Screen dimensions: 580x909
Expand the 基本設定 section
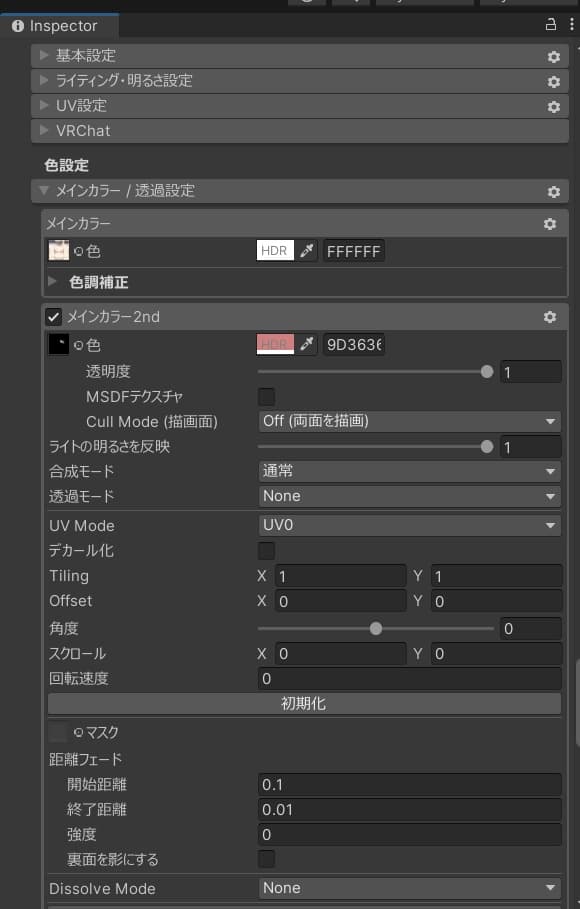coord(44,55)
